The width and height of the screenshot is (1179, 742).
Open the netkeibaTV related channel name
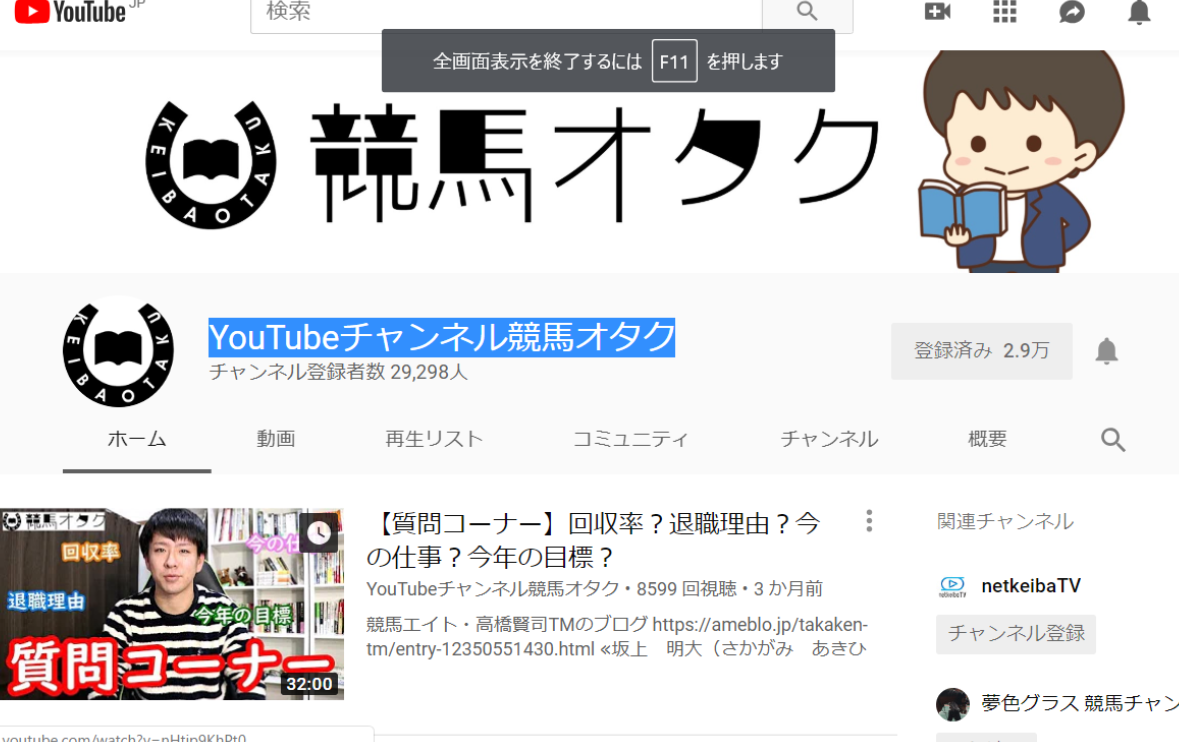coord(1031,586)
